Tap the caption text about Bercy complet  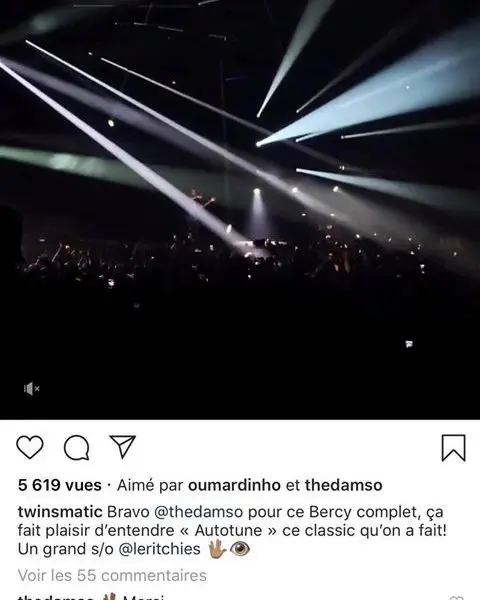[x=232, y=530]
